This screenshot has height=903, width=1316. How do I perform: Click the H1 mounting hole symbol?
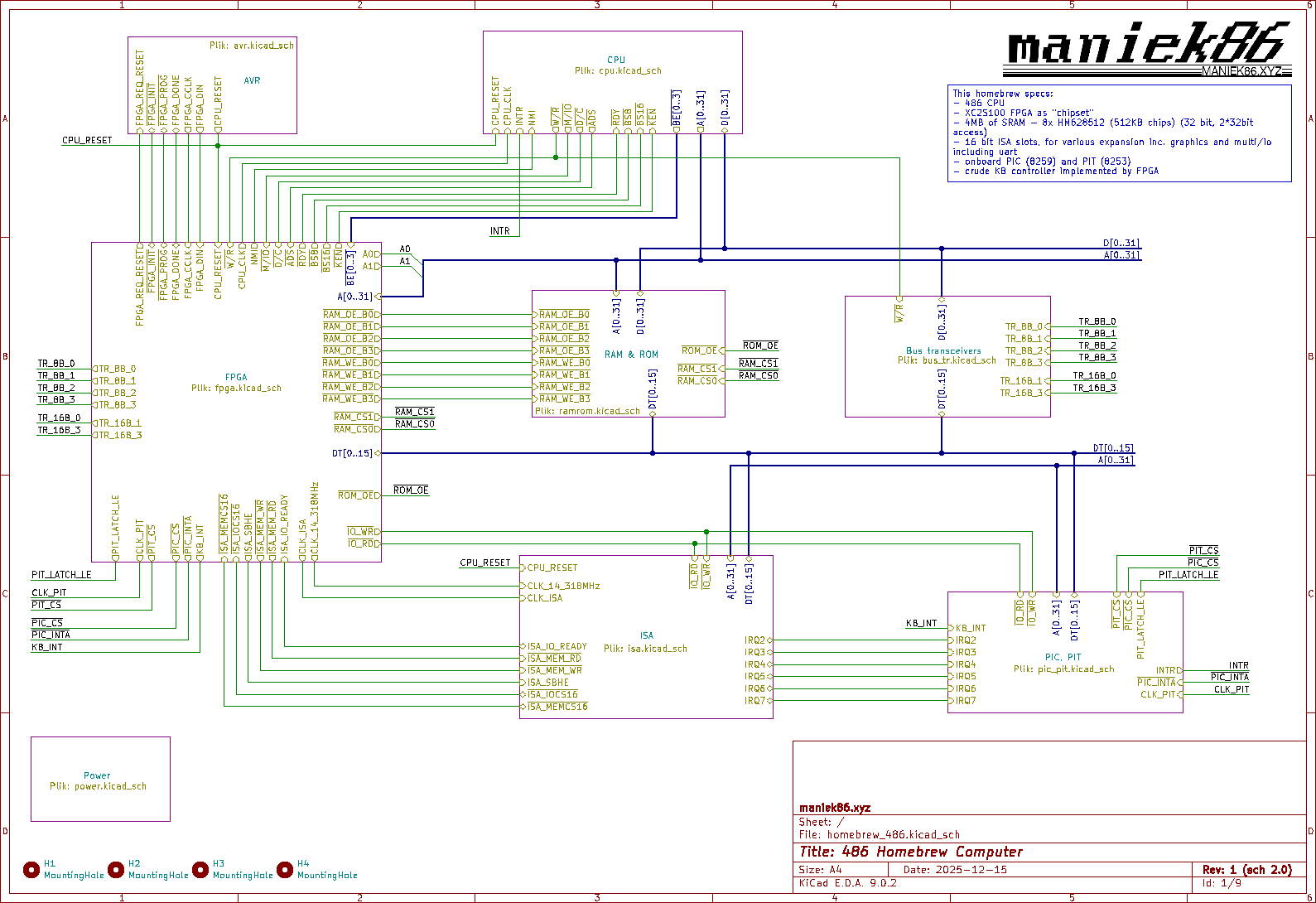point(31,869)
